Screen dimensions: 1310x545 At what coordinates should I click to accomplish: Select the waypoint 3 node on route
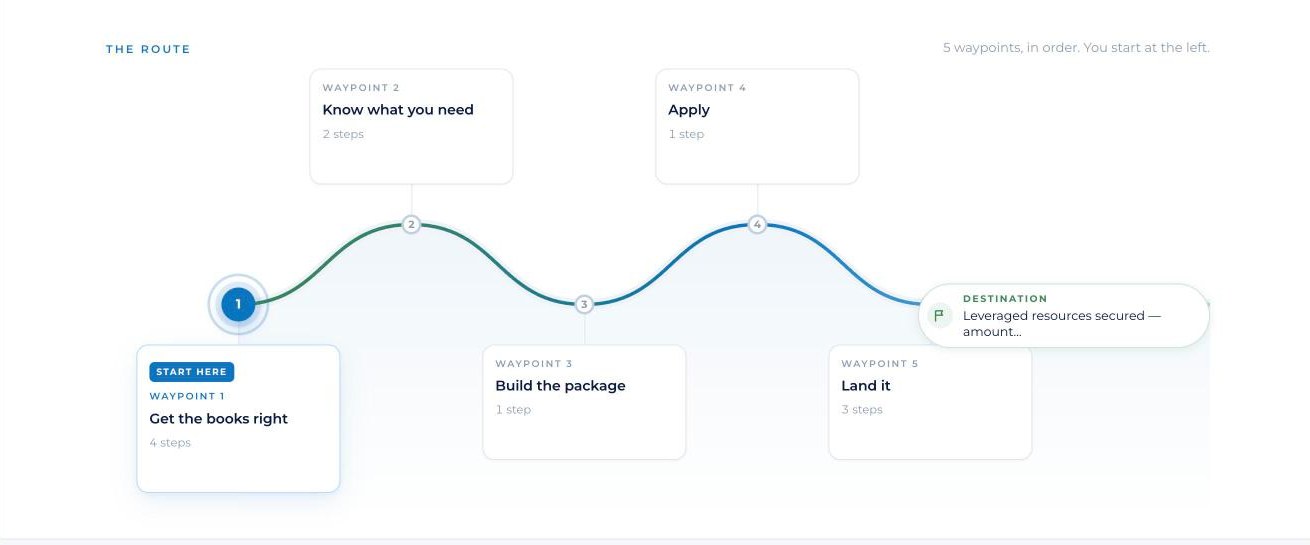[584, 304]
